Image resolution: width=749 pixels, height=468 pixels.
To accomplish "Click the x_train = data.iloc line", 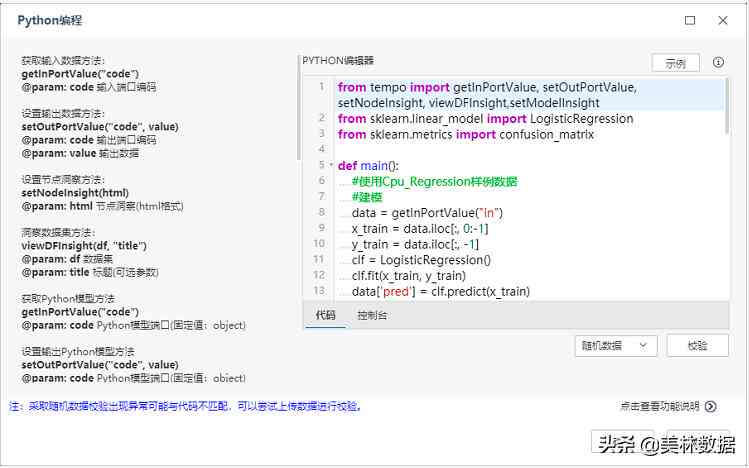I will (x=419, y=229).
